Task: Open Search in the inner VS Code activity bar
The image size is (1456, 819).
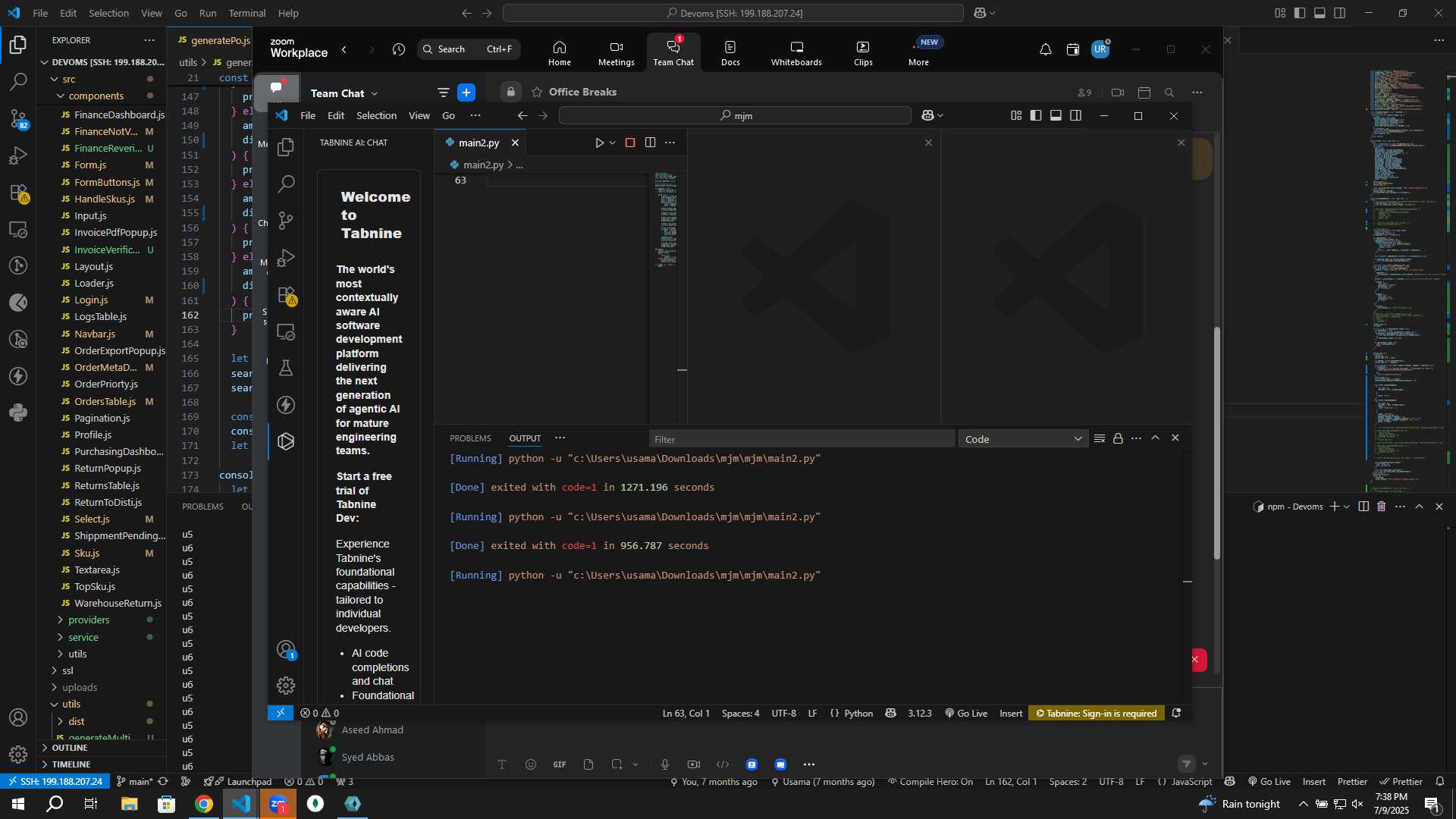Action: tap(286, 184)
